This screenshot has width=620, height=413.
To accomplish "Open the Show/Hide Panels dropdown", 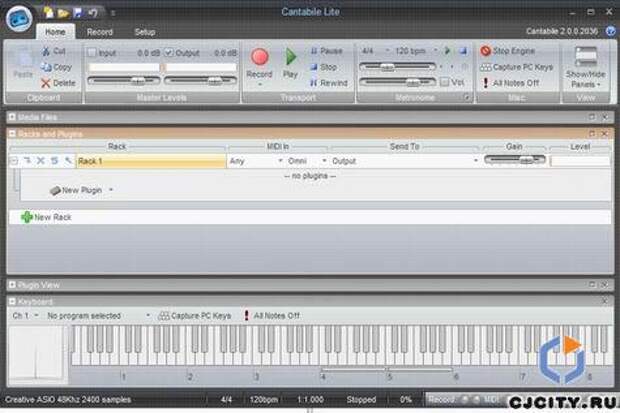I will point(586,67).
